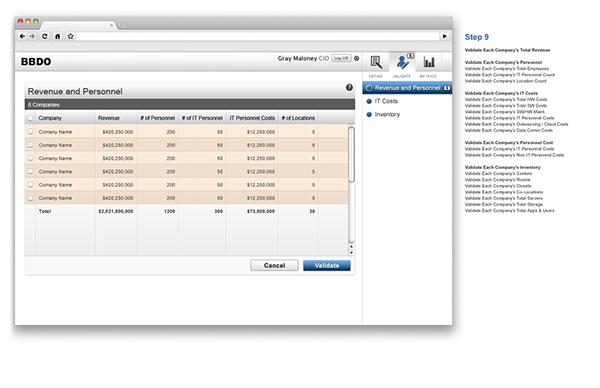
Task: Check the third Comany Name row checkbox
Action: click(x=30, y=158)
